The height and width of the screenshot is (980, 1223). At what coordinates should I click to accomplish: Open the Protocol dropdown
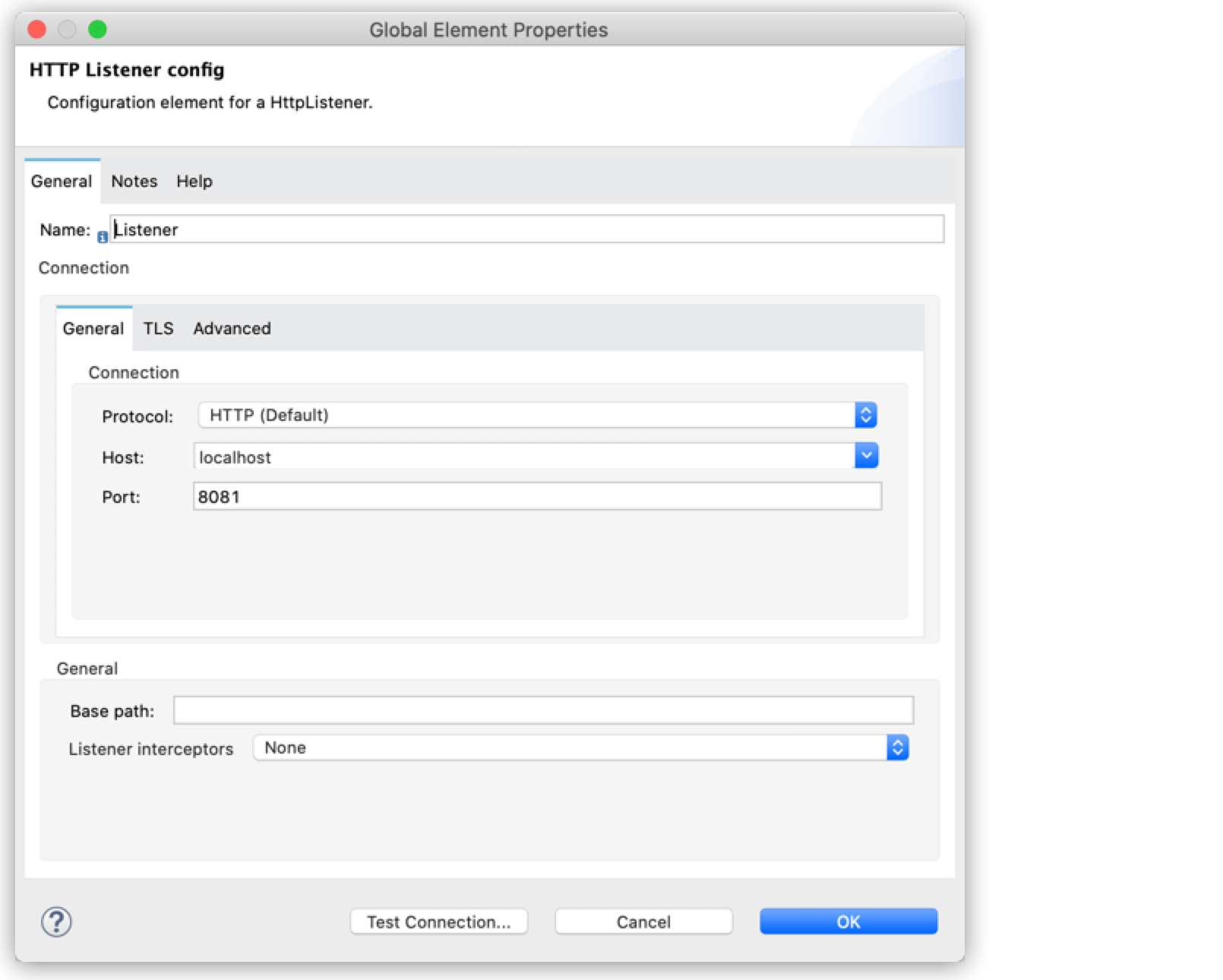[866, 415]
